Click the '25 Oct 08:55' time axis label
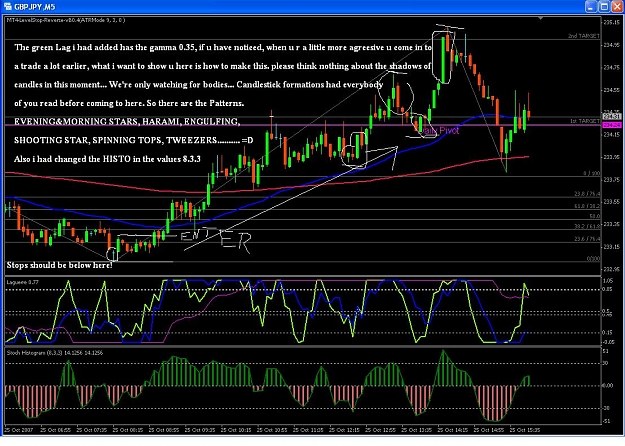This screenshot has height=446, width=625. [164, 430]
